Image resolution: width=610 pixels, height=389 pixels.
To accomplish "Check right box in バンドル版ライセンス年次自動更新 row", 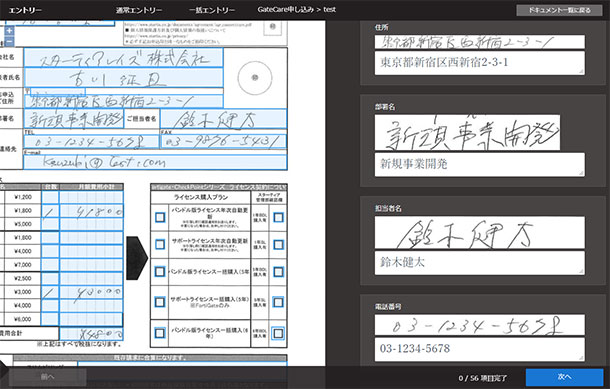I will [x=278, y=217].
